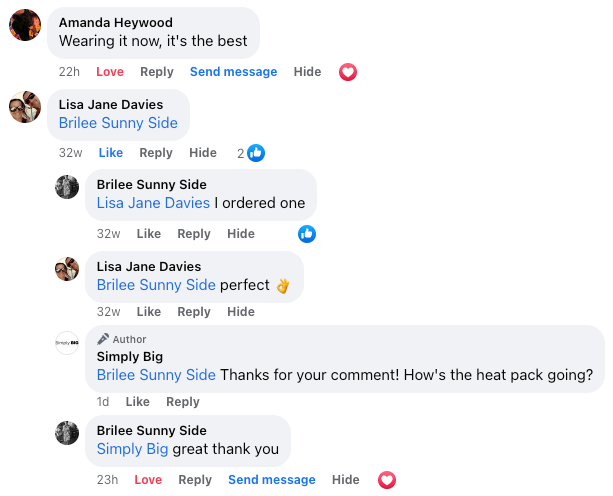
Task: Open the 'Brilee Sunny Side' mention in Lisa's first comment
Action: (118, 123)
